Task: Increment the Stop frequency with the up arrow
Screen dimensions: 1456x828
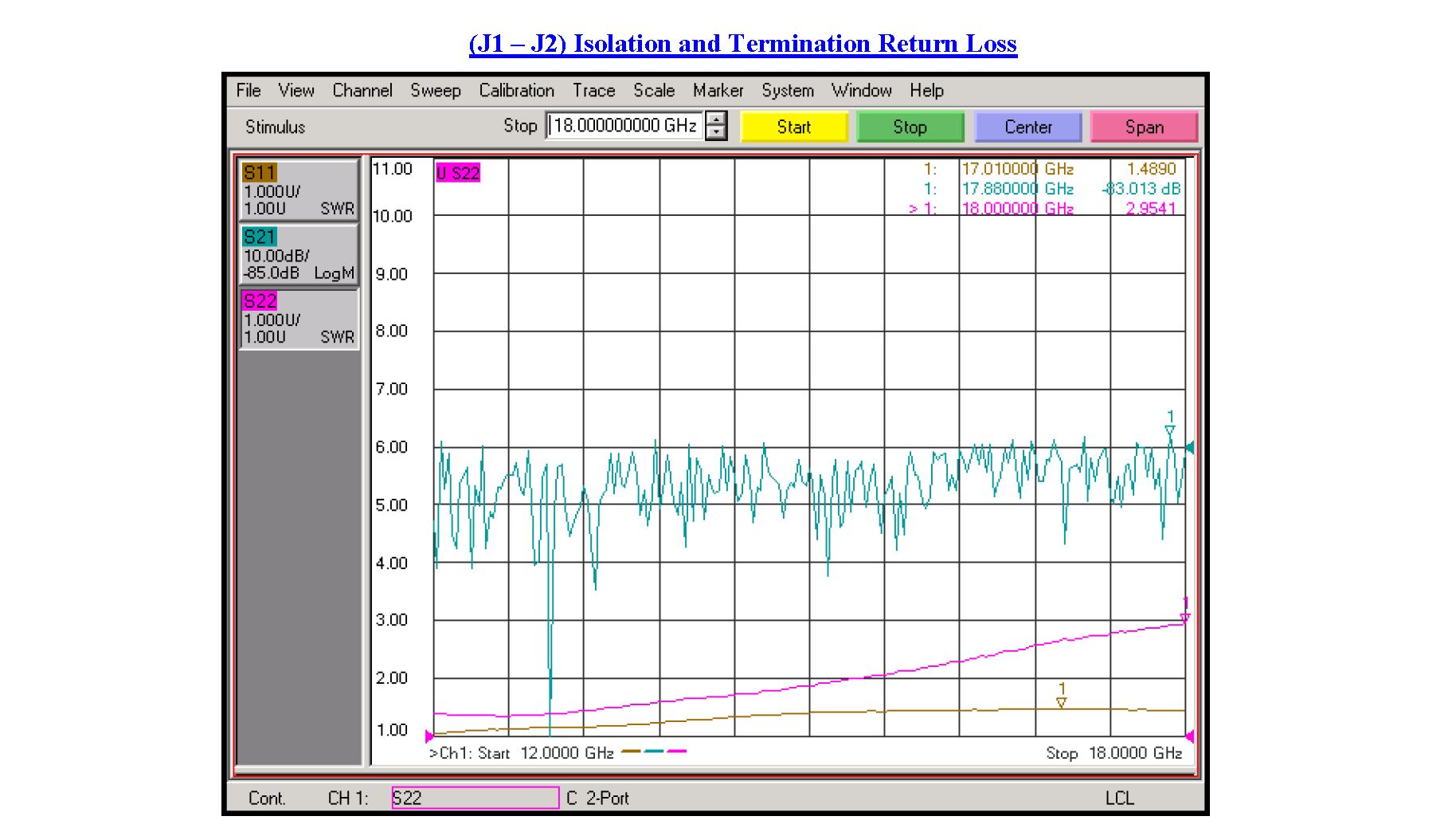Action: pyautogui.click(x=716, y=120)
